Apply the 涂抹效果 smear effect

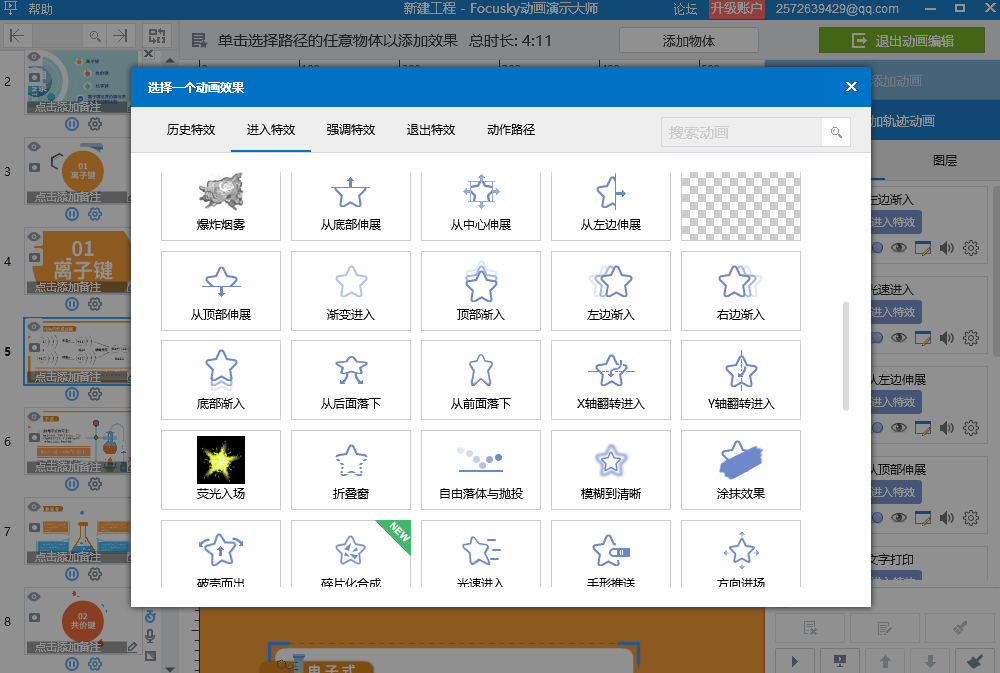pos(741,470)
